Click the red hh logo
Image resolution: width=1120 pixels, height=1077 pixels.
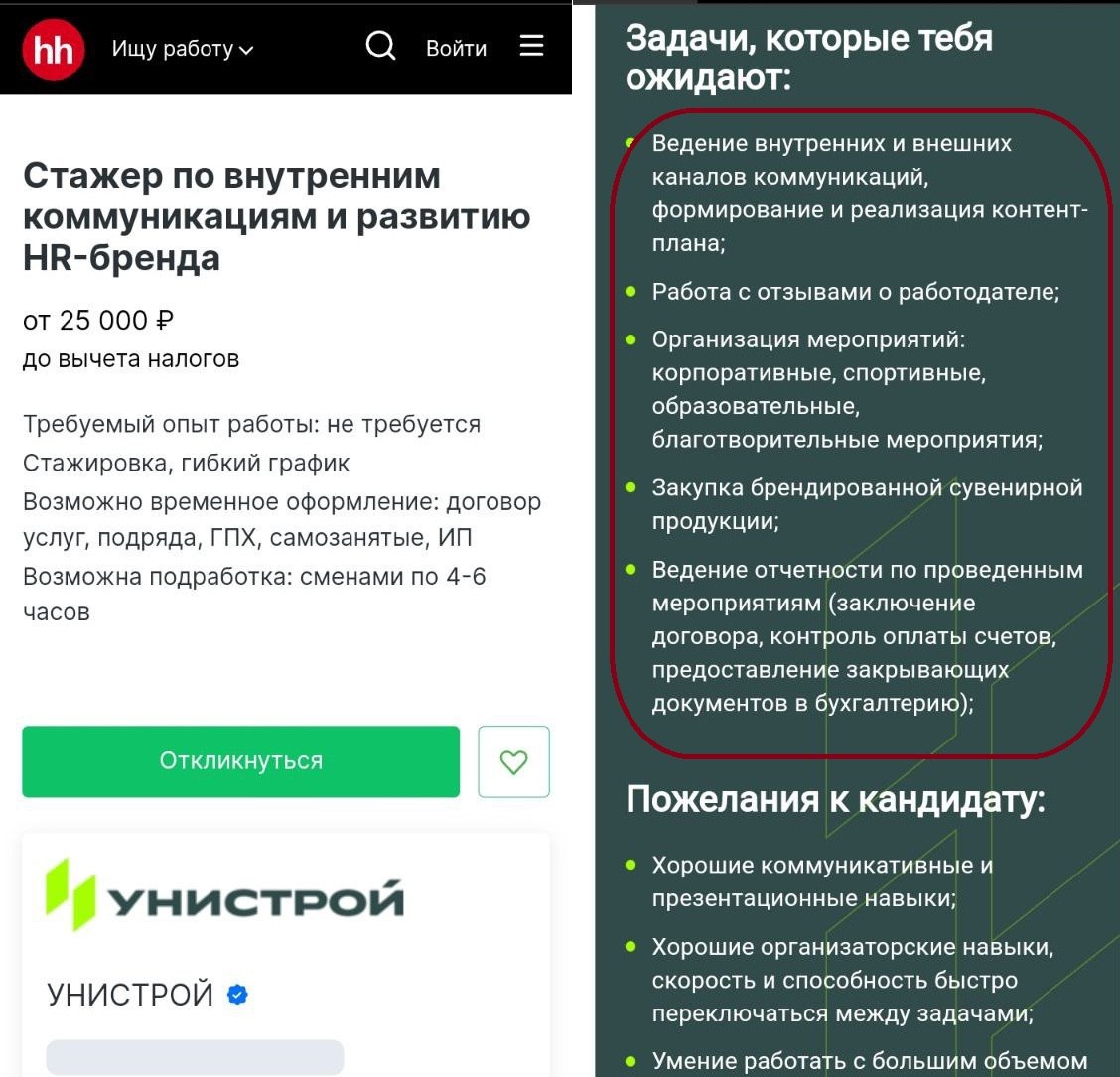(54, 50)
